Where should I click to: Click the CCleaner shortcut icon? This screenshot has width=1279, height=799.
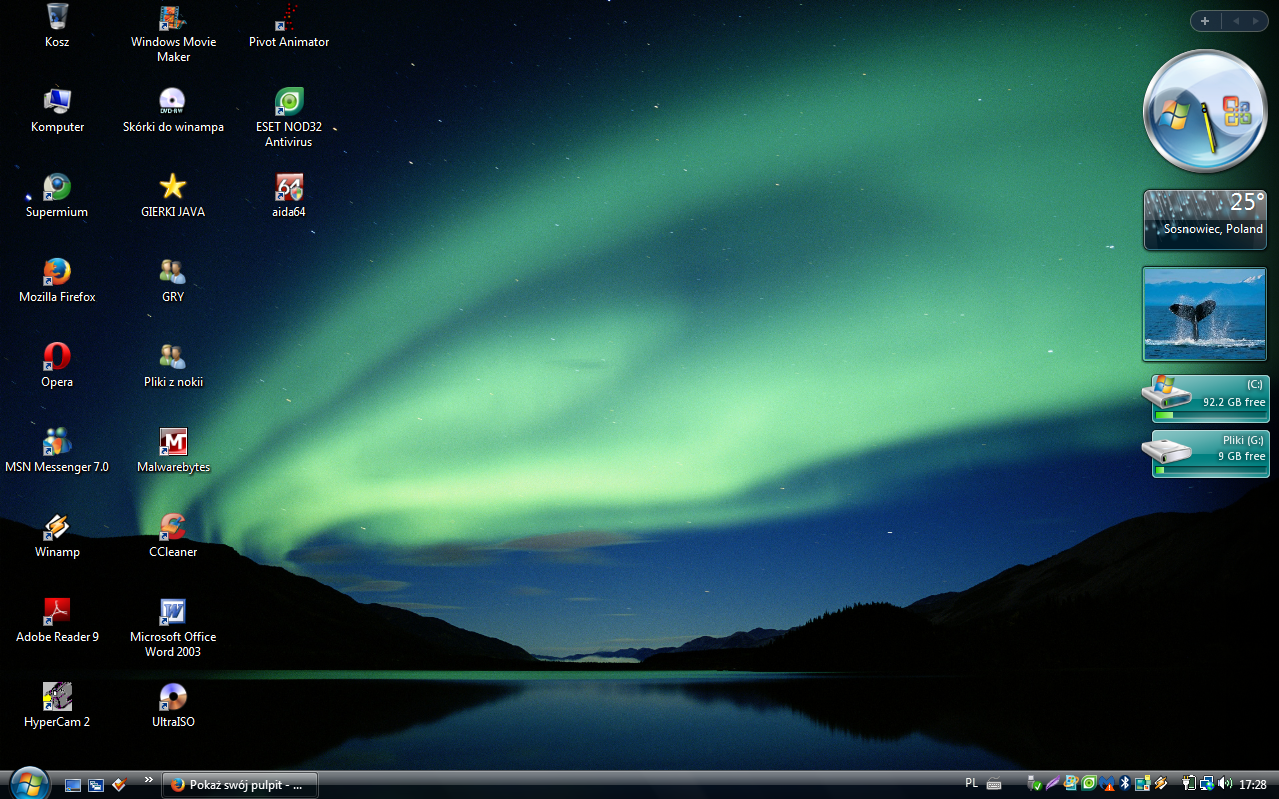pyautogui.click(x=173, y=535)
